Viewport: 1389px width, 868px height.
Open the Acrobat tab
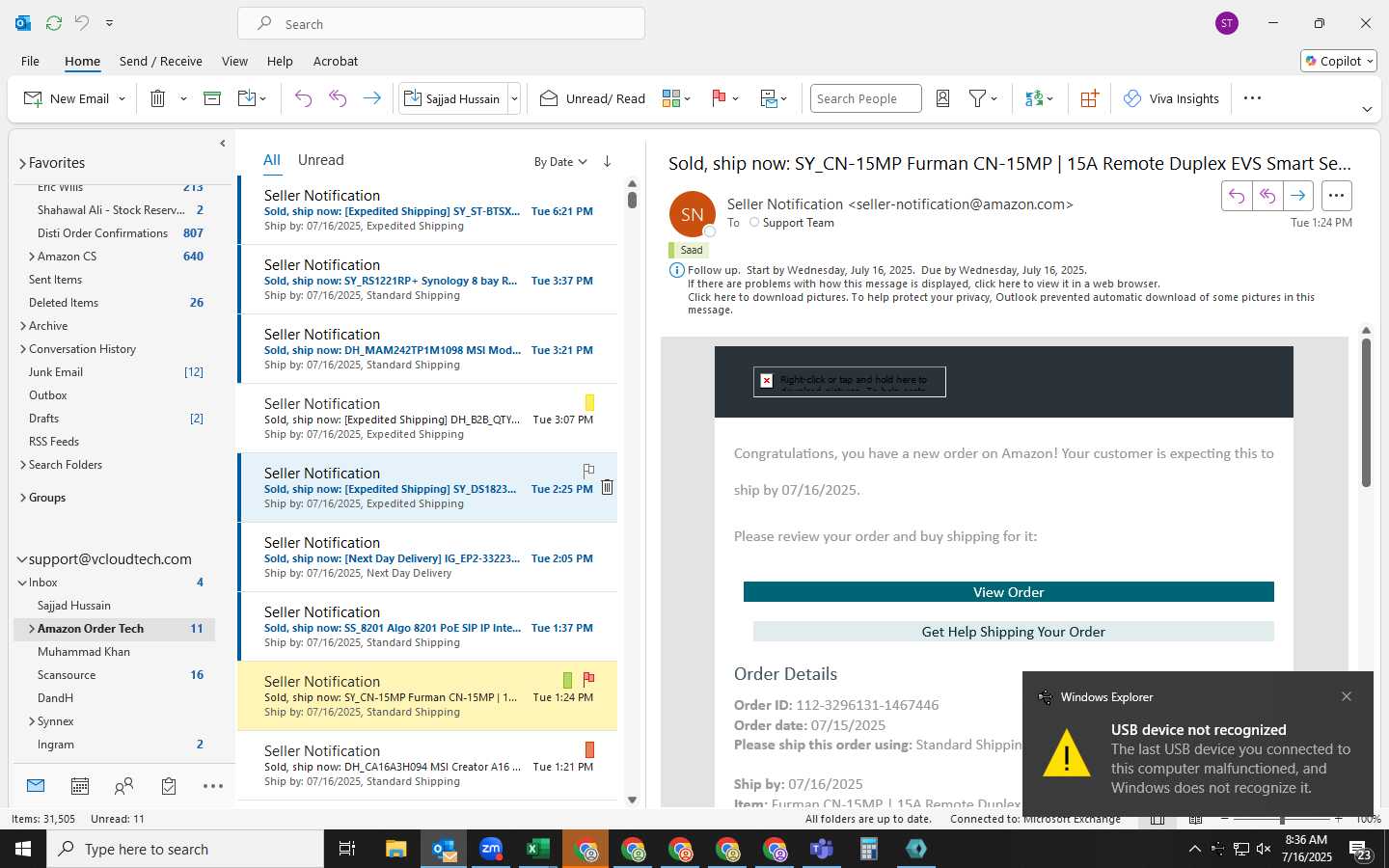pyautogui.click(x=336, y=61)
